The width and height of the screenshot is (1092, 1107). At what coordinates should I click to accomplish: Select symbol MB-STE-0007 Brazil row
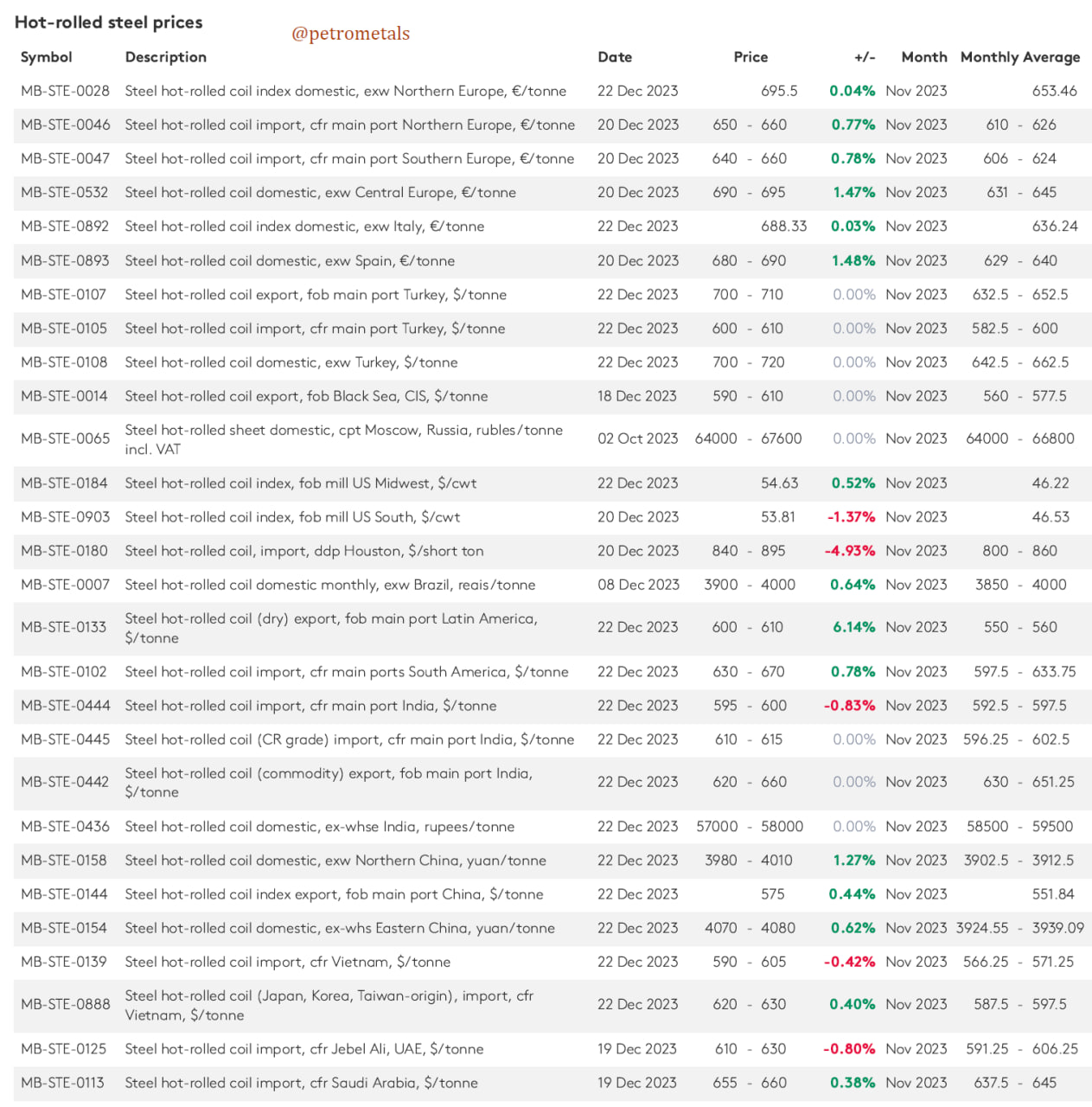click(66, 585)
